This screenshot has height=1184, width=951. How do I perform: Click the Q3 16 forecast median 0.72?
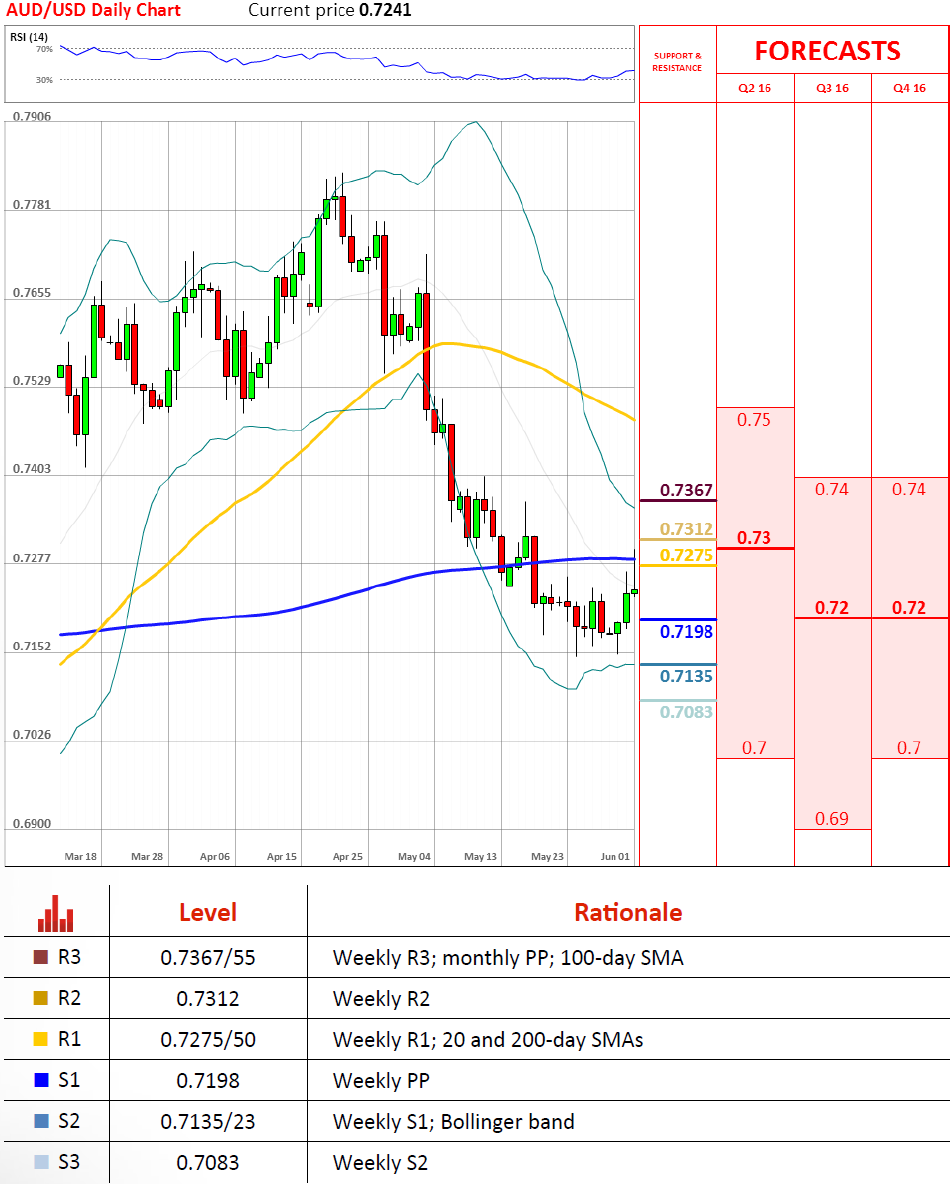click(x=832, y=608)
